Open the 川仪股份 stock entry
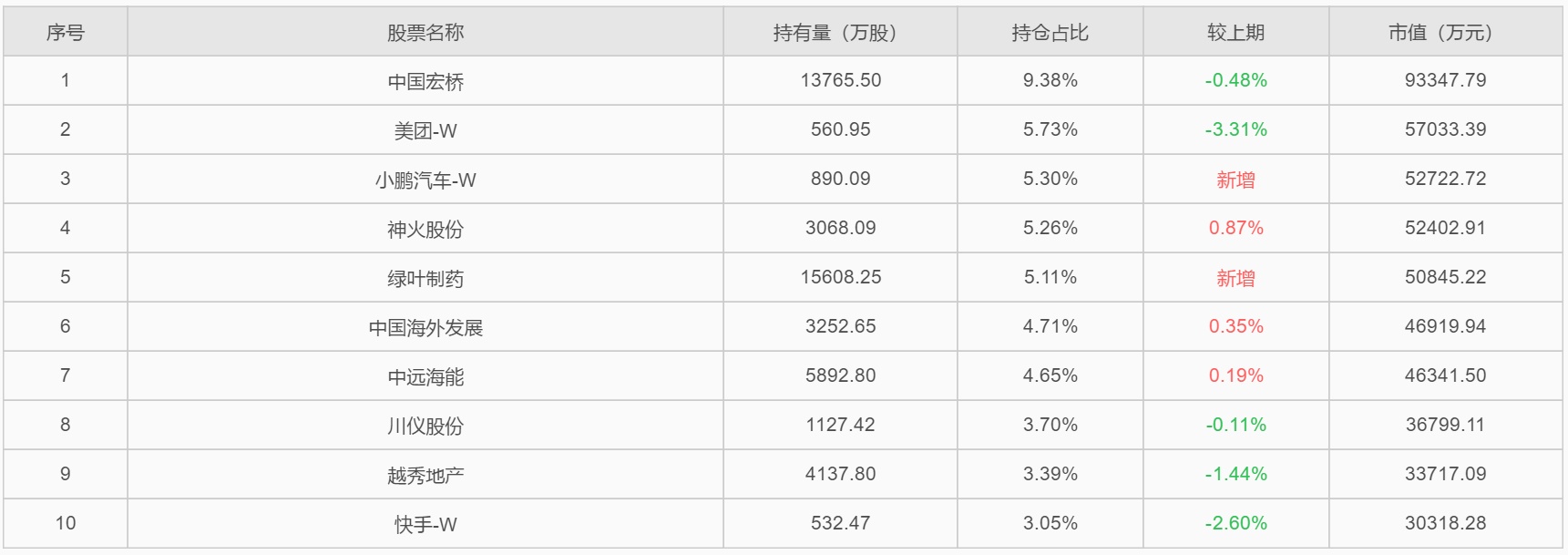The image size is (1568, 555). pyautogui.click(x=425, y=427)
